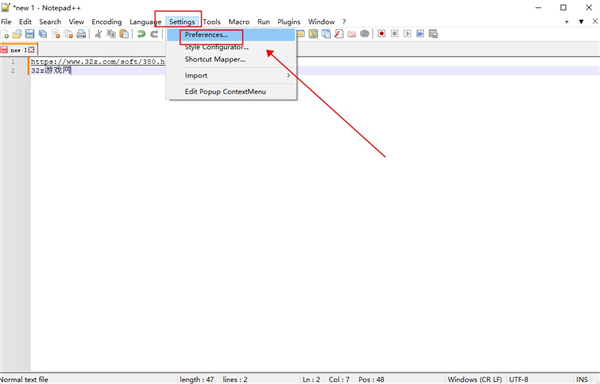
Task: Open the Tools menu
Action: click(212, 22)
